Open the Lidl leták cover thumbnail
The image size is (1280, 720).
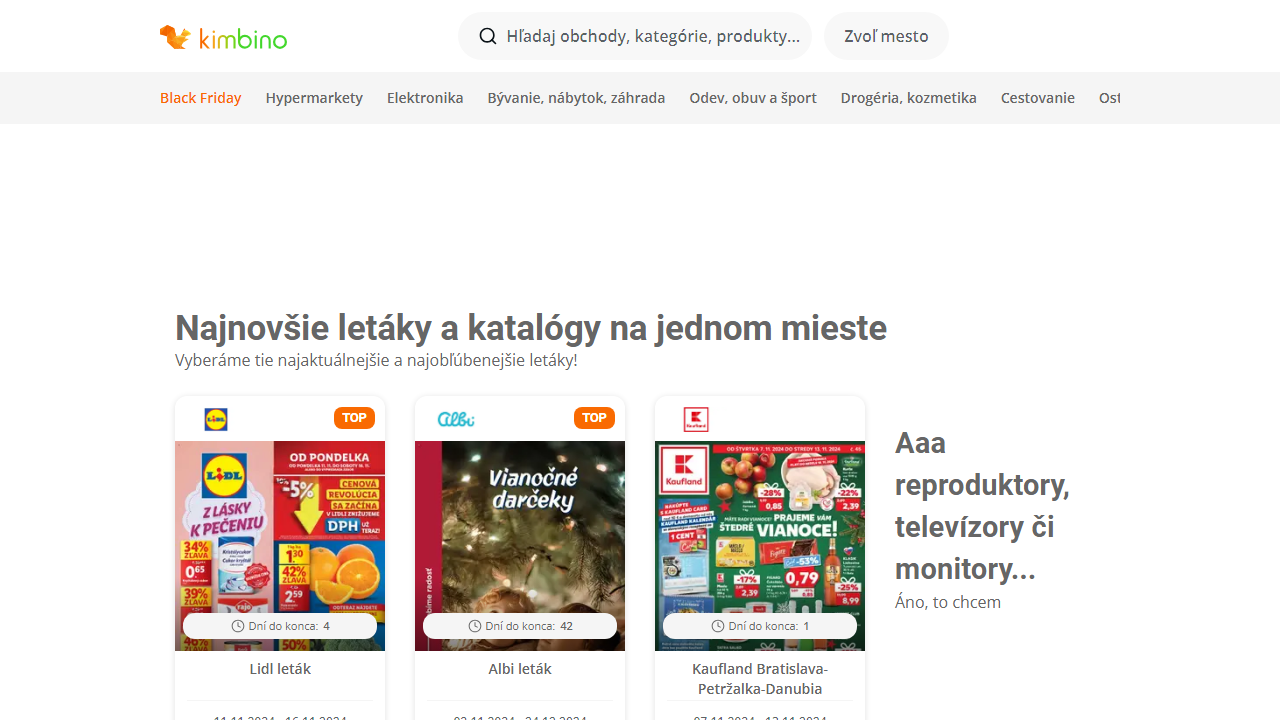tap(280, 546)
